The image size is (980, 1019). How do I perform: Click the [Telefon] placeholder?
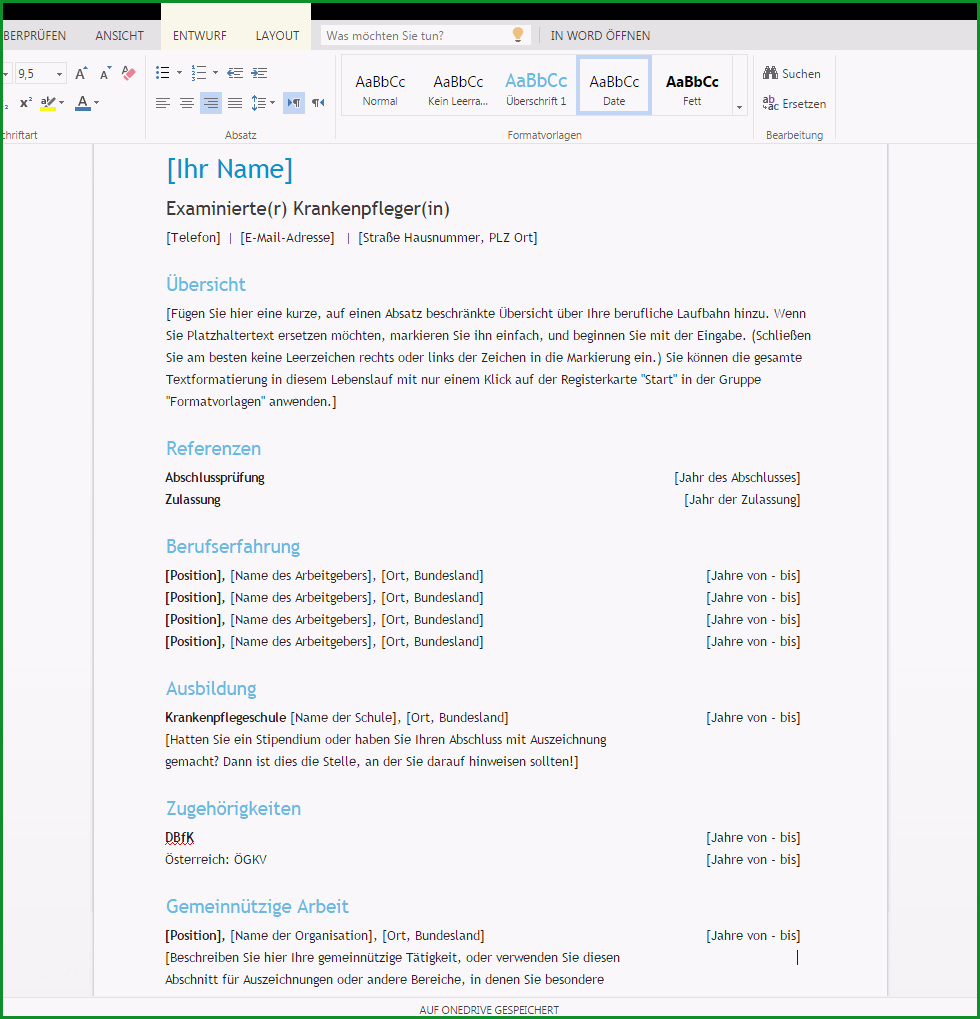tap(193, 238)
